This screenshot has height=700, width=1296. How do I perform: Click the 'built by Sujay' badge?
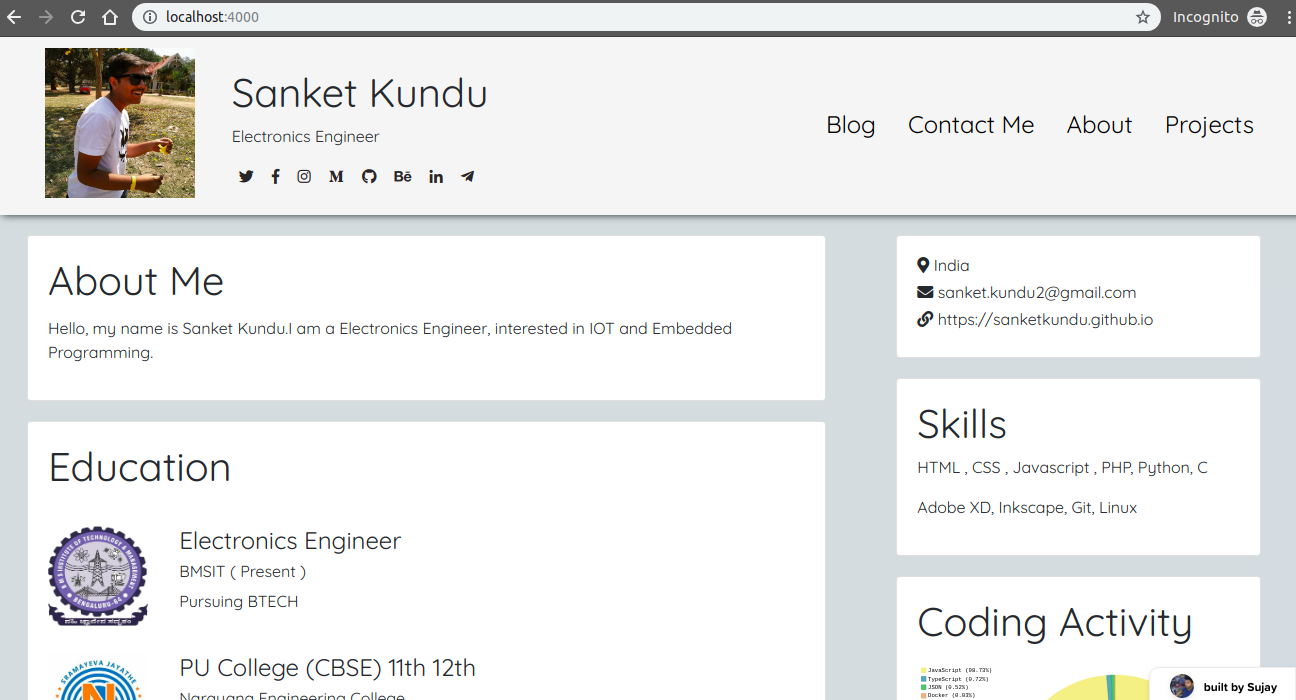click(1224, 686)
